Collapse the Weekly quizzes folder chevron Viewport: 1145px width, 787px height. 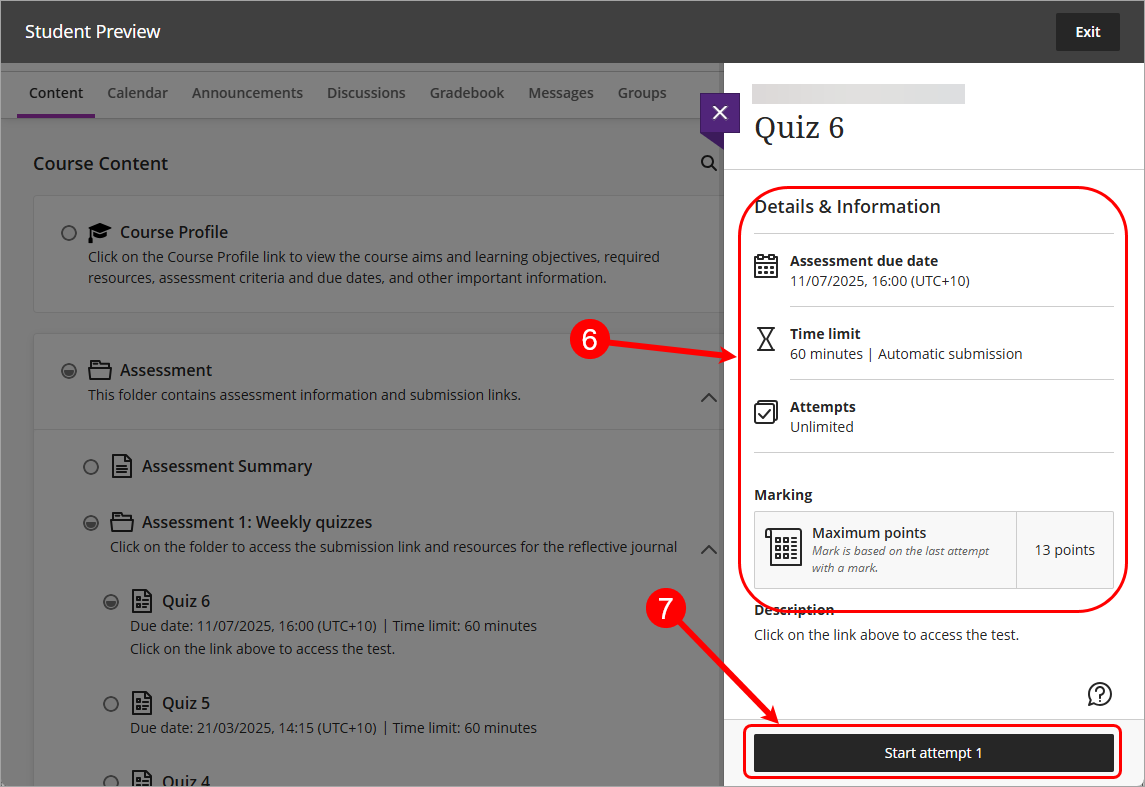(x=709, y=548)
